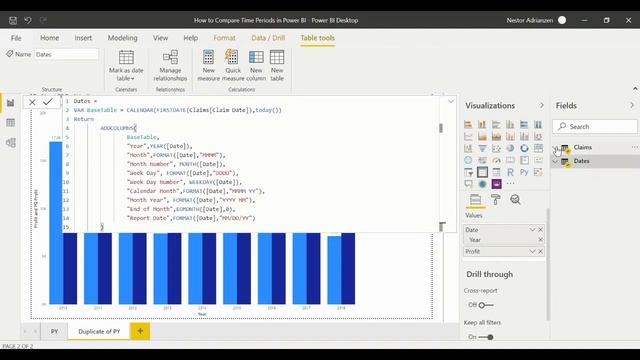Select the R script visual
This screenshot has width=640, height=360.
point(510,172)
